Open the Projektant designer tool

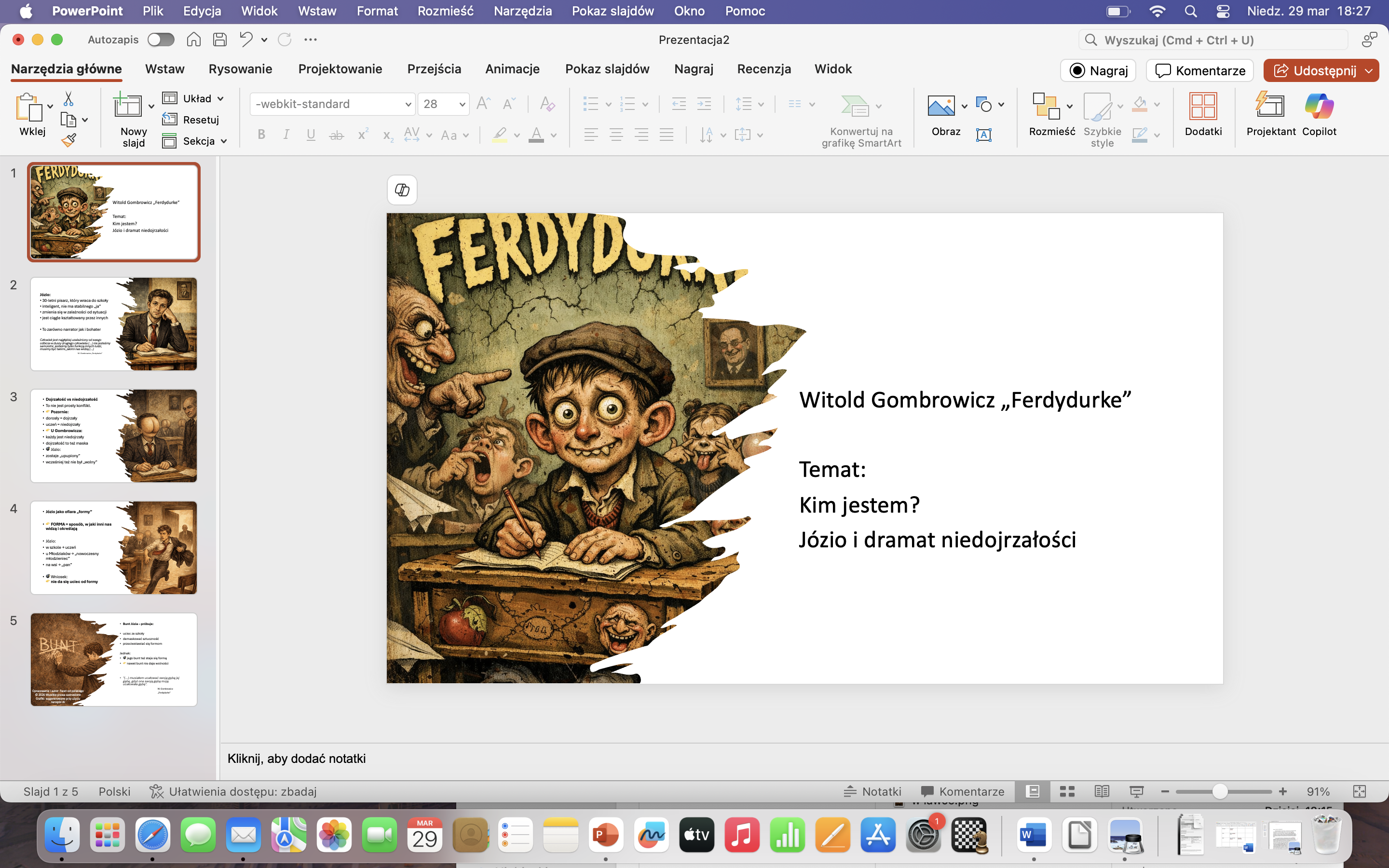[1270, 114]
